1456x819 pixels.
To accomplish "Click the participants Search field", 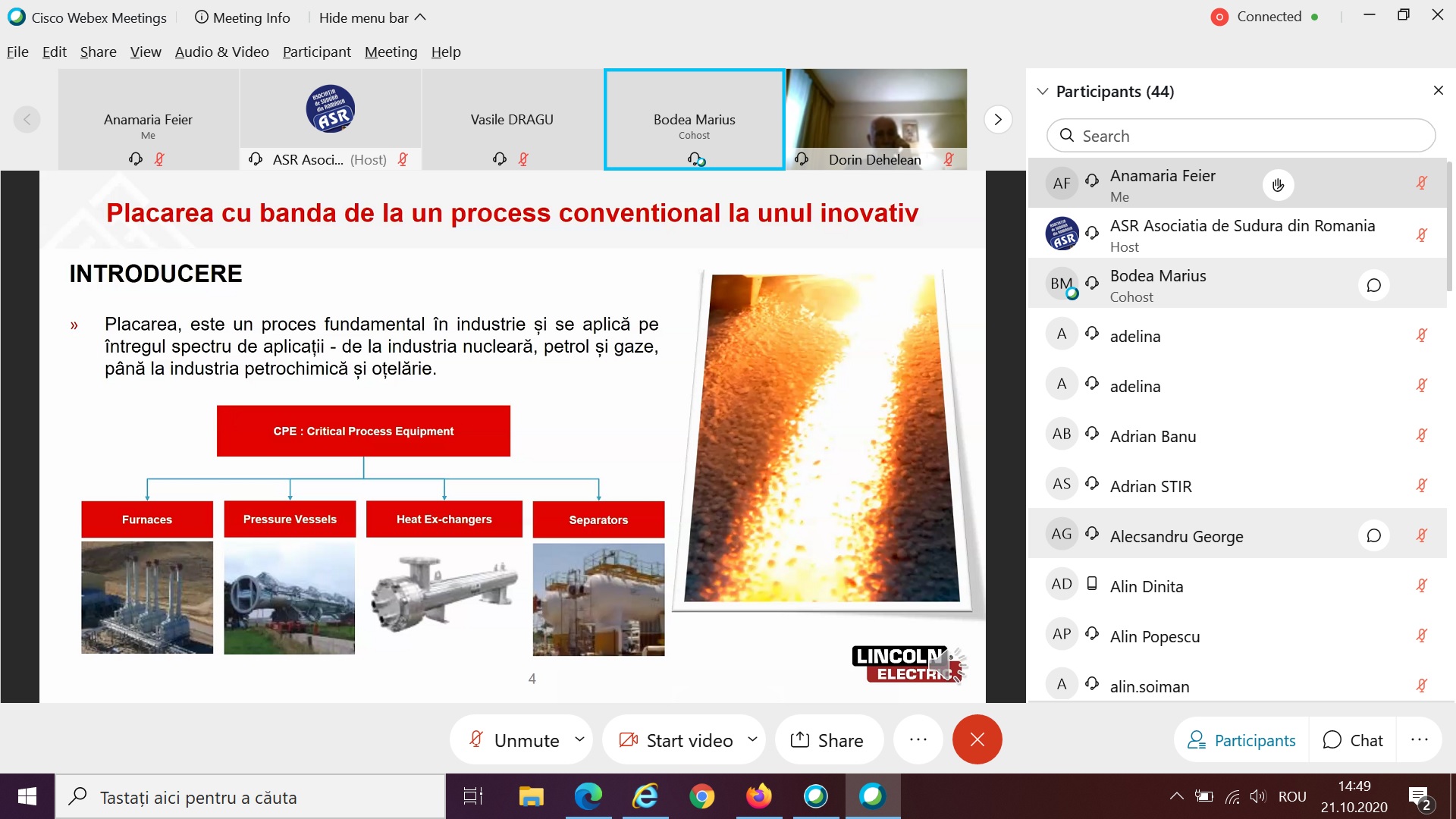I will 1241,136.
